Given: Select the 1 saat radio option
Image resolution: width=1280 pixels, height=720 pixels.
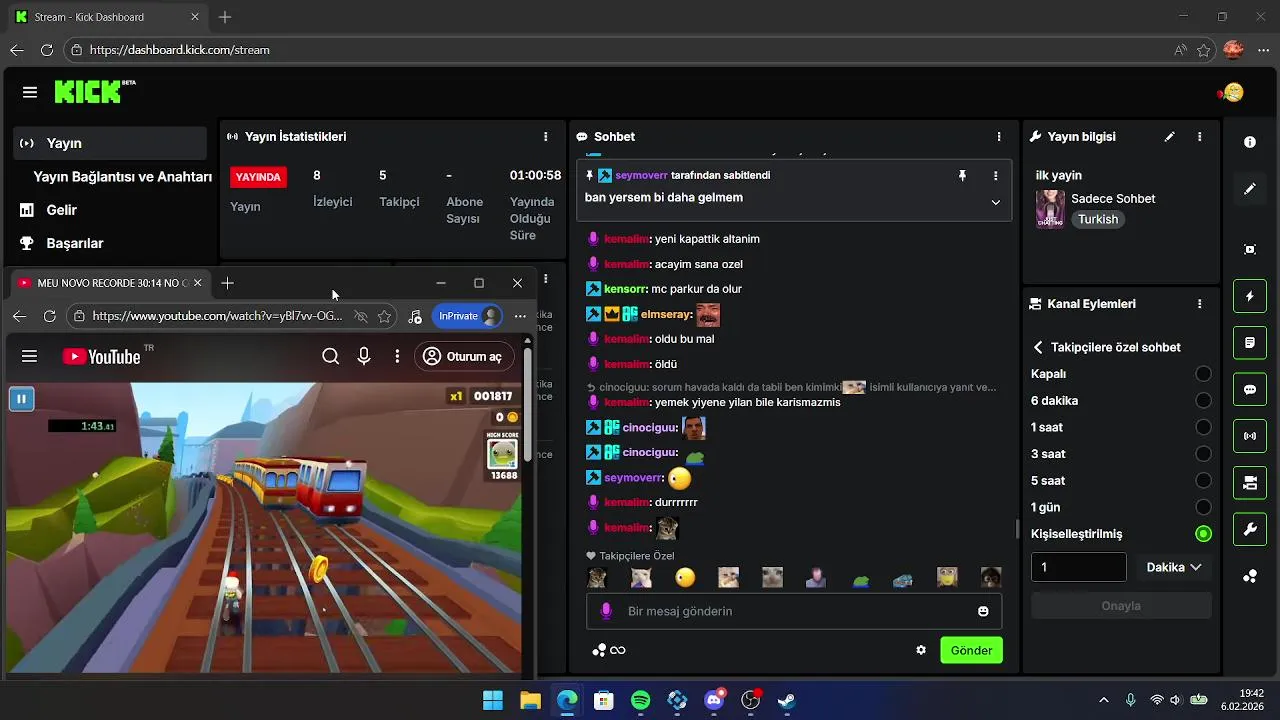Looking at the screenshot, I should click(x=1203, y=427).
